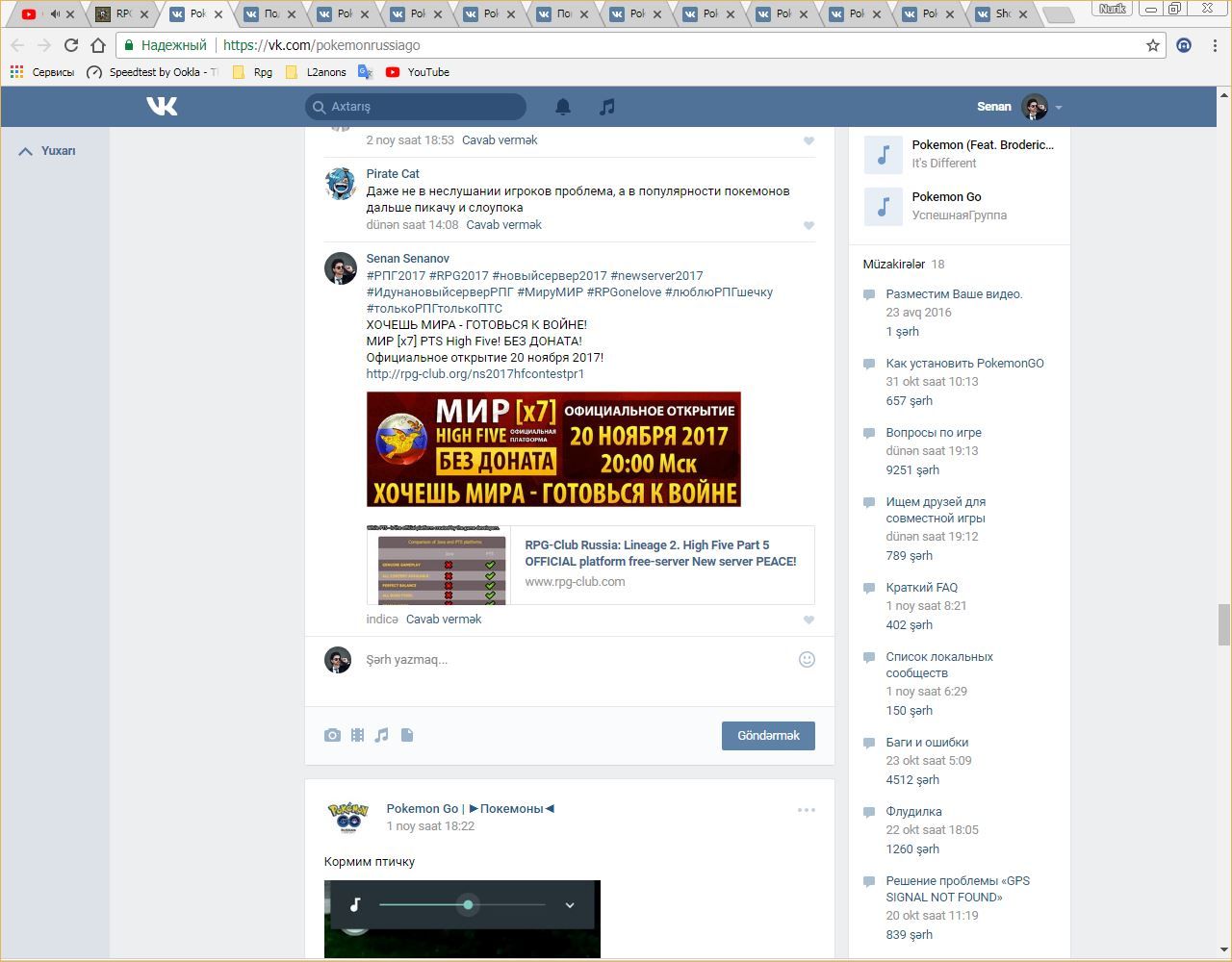Attach a video with the film icon

tap(357, 735)
